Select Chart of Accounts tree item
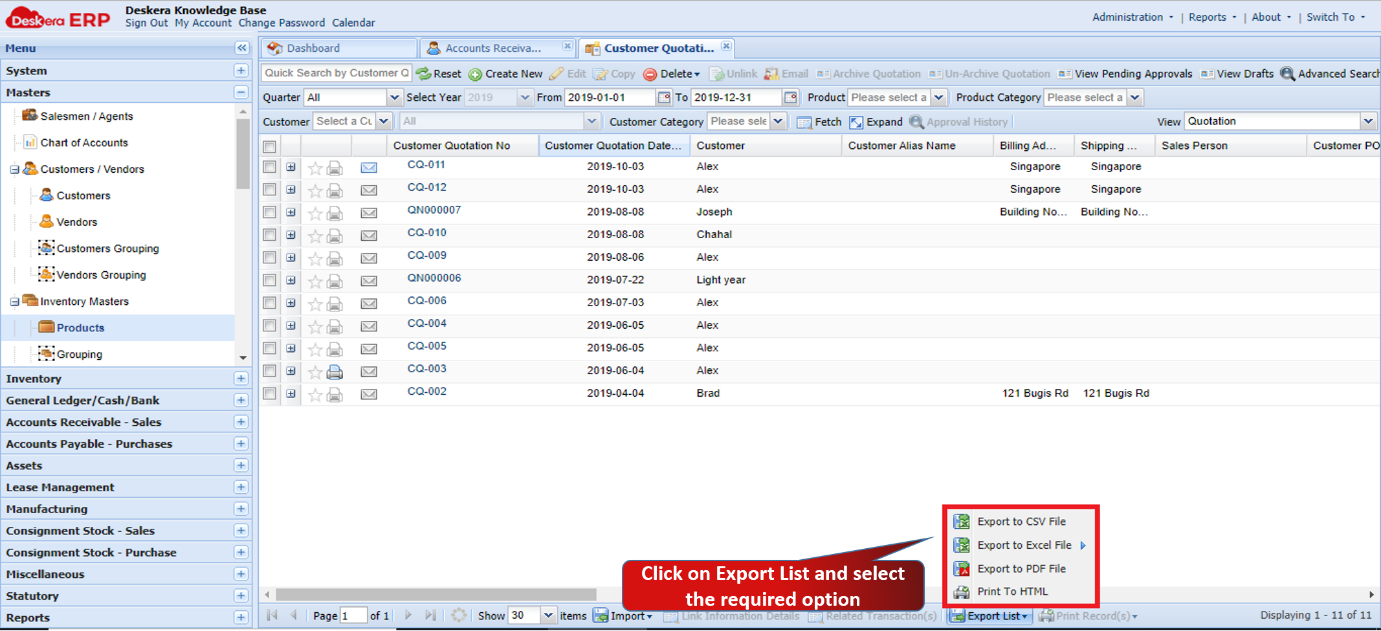 click(x=84, y=143)
